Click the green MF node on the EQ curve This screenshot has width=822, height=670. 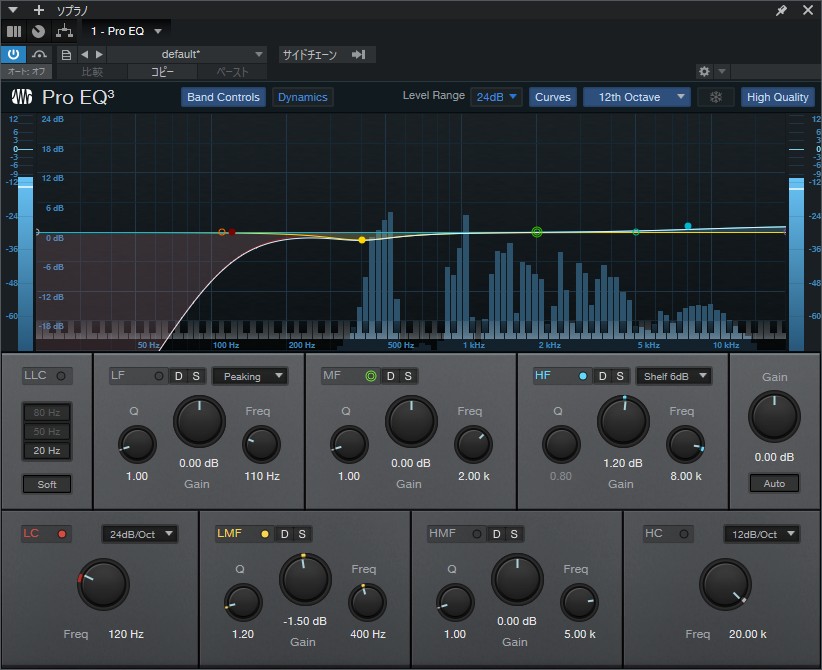(x=536, y=231)
